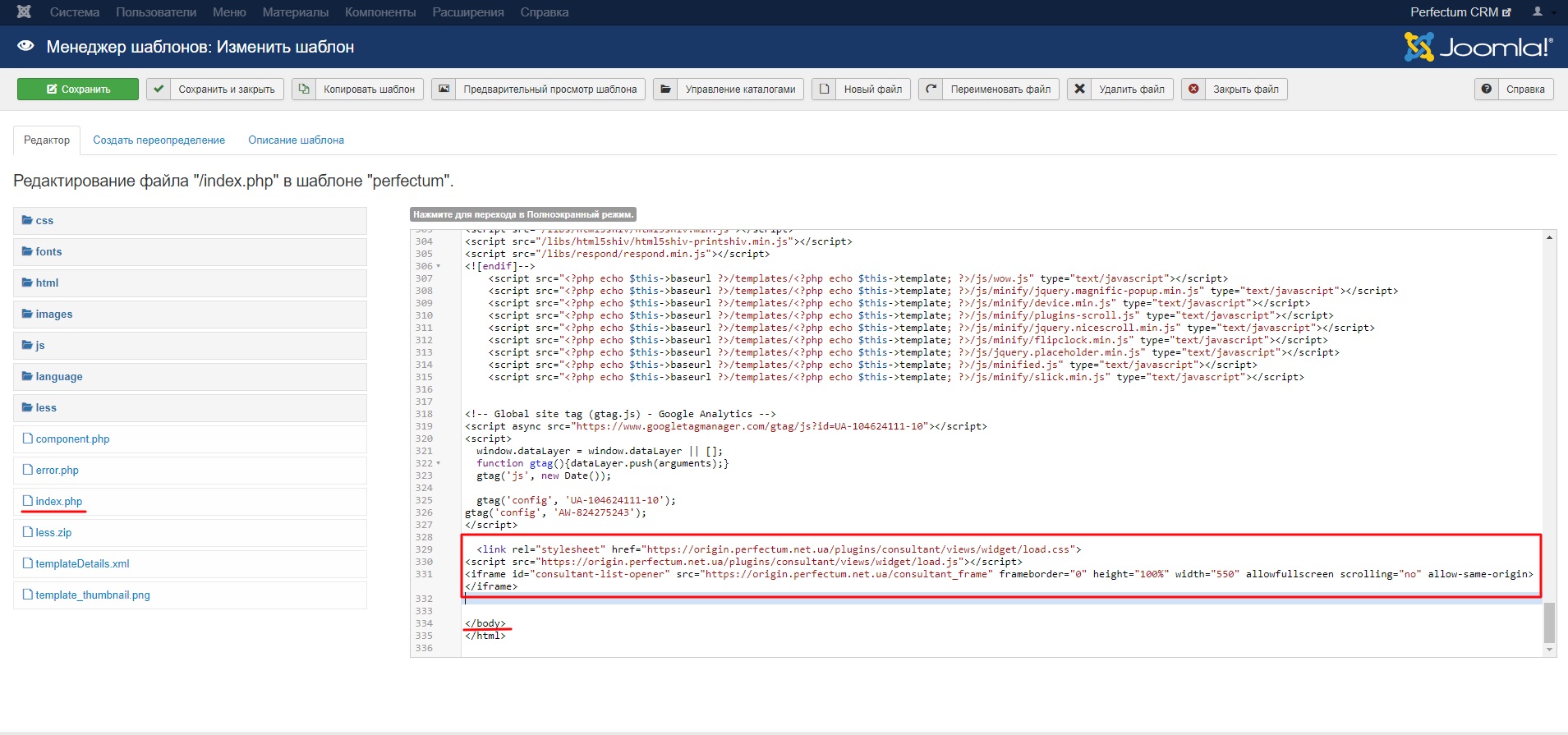The image size is (1568, 735).
Task: Click the refresh icon of Переименовать файл
Action: pos(931,89)
